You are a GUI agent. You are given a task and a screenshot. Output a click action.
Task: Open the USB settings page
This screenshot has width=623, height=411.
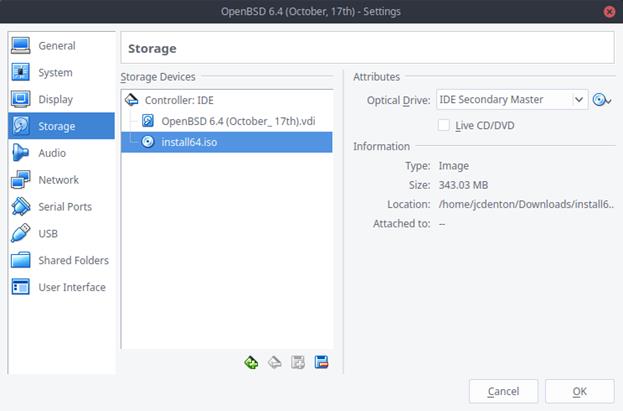click(47, 234)
